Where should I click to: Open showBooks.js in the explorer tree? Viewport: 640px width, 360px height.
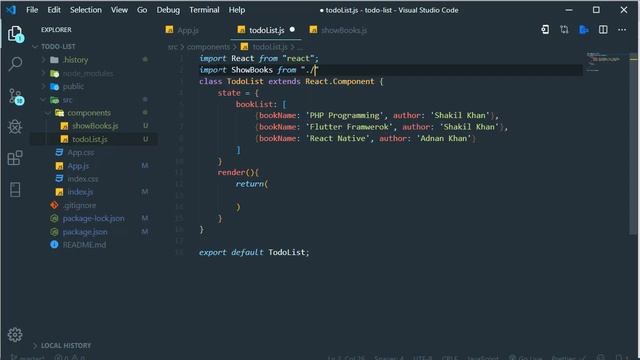(x=94, y=126)
